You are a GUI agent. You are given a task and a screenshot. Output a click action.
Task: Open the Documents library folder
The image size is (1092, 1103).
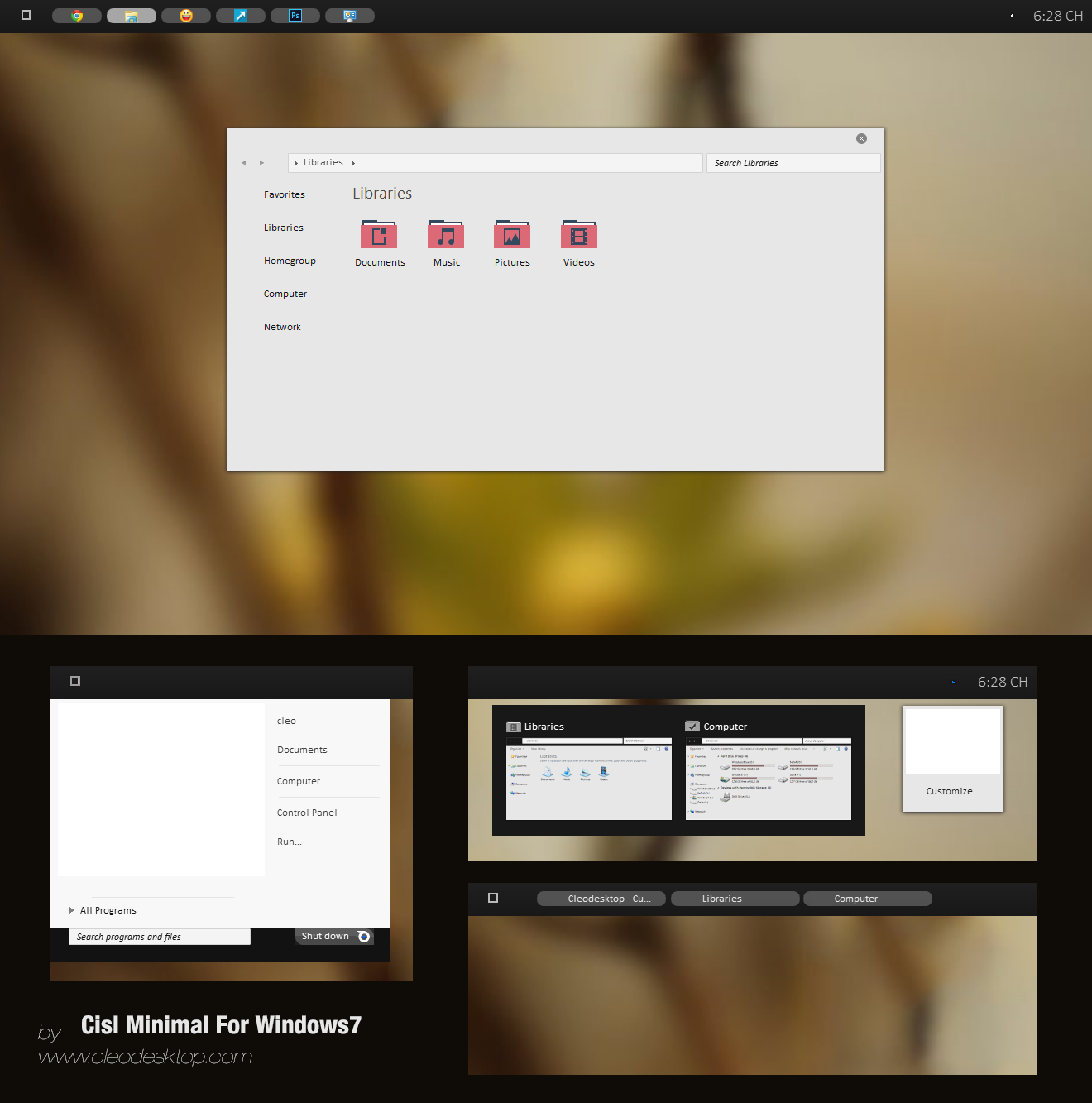[379, 237]
